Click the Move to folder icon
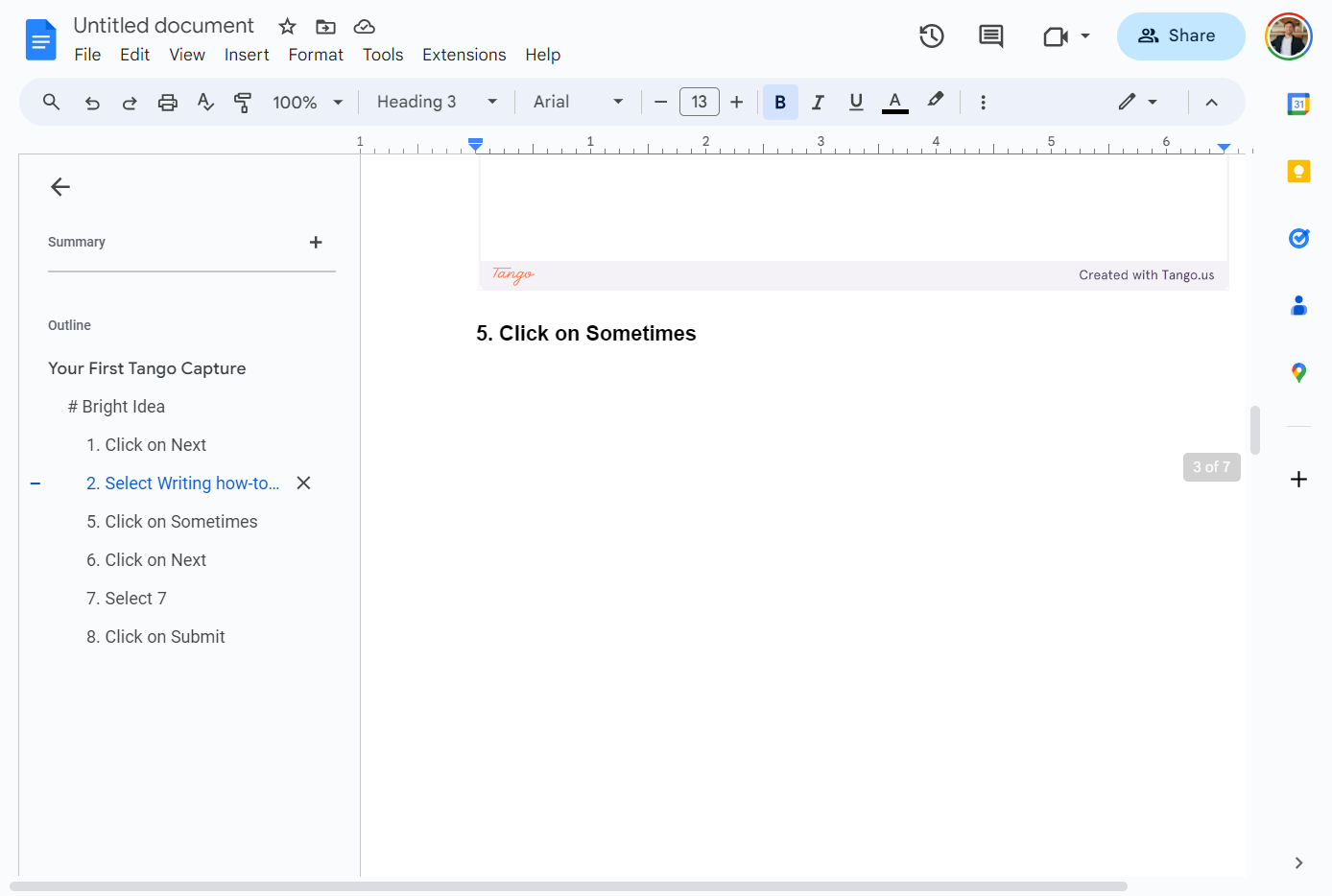The height and width of the screenshot is (896, 1332). 325,26
